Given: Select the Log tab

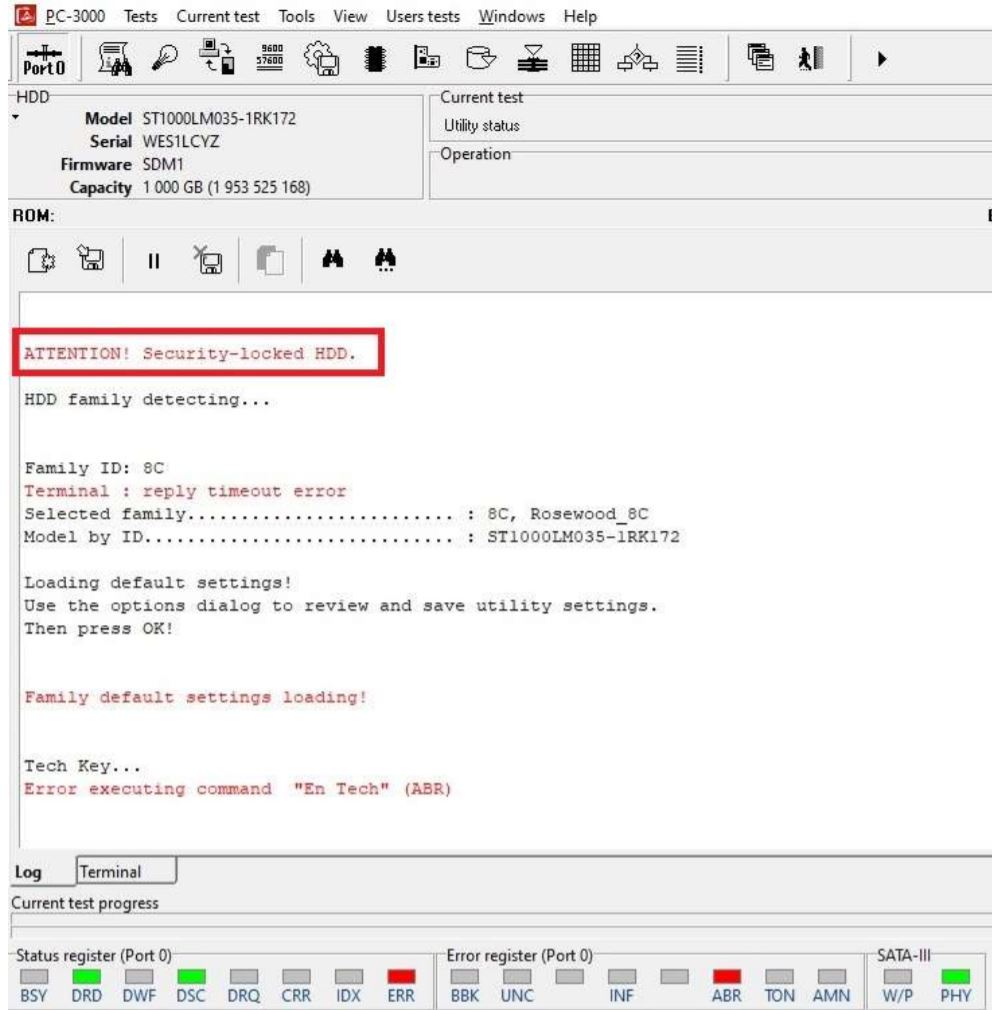Looking at the screenshot, I should (x=28, y=872).
